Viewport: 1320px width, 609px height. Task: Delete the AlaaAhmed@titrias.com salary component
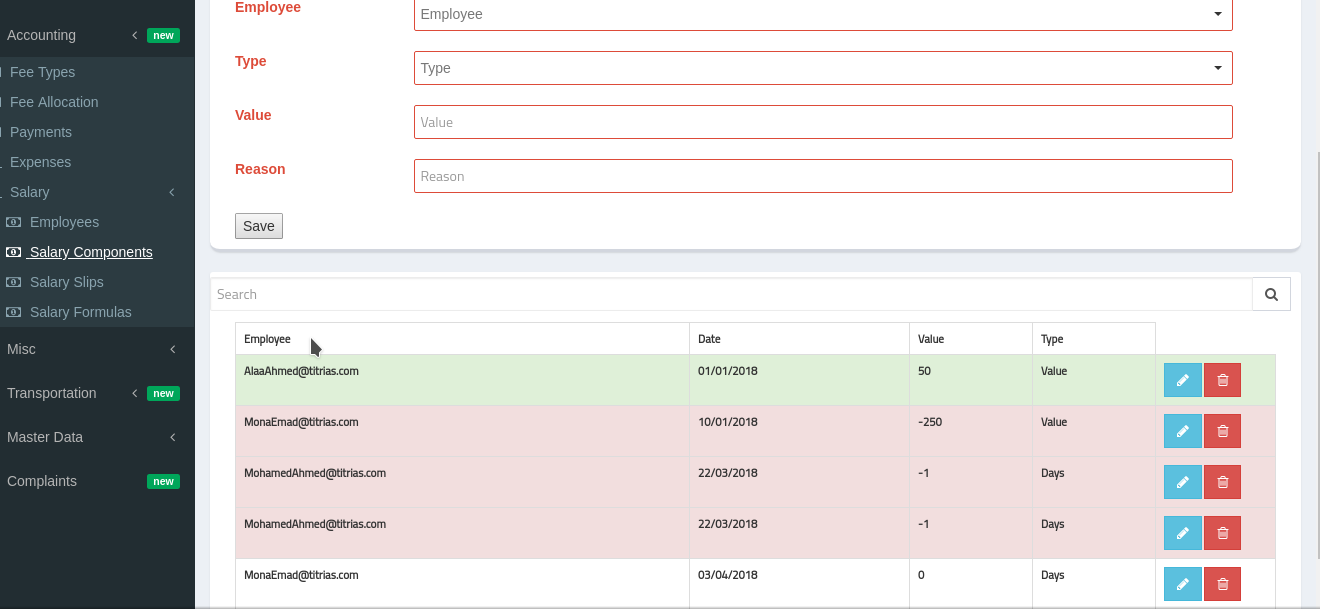[1222, 380]
